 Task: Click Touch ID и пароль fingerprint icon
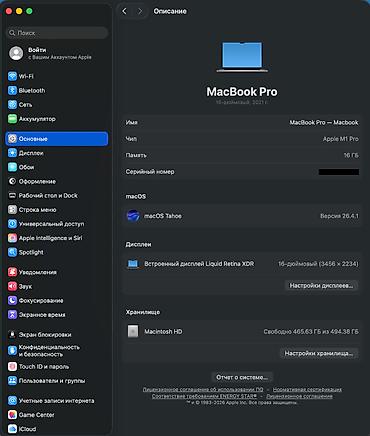coord(12,367)
